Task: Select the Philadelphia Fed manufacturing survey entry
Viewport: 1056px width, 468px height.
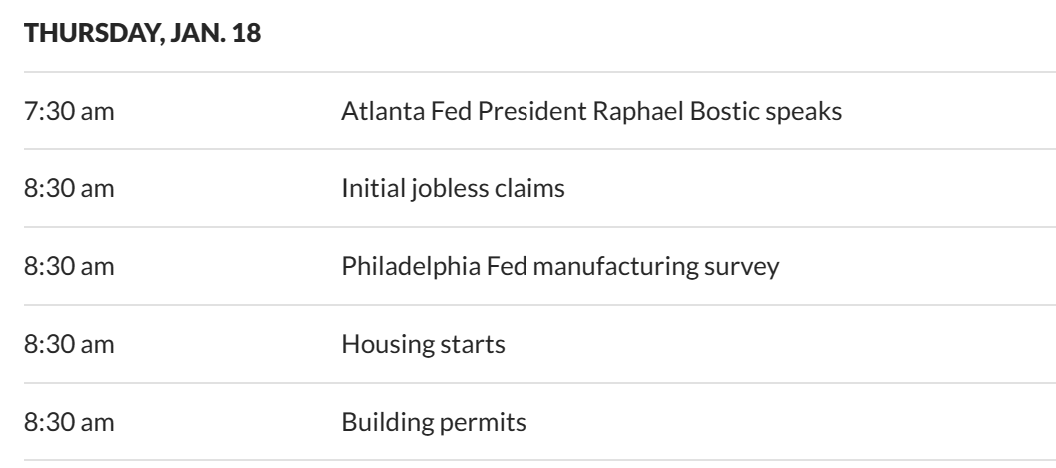Action: point(559,267)
